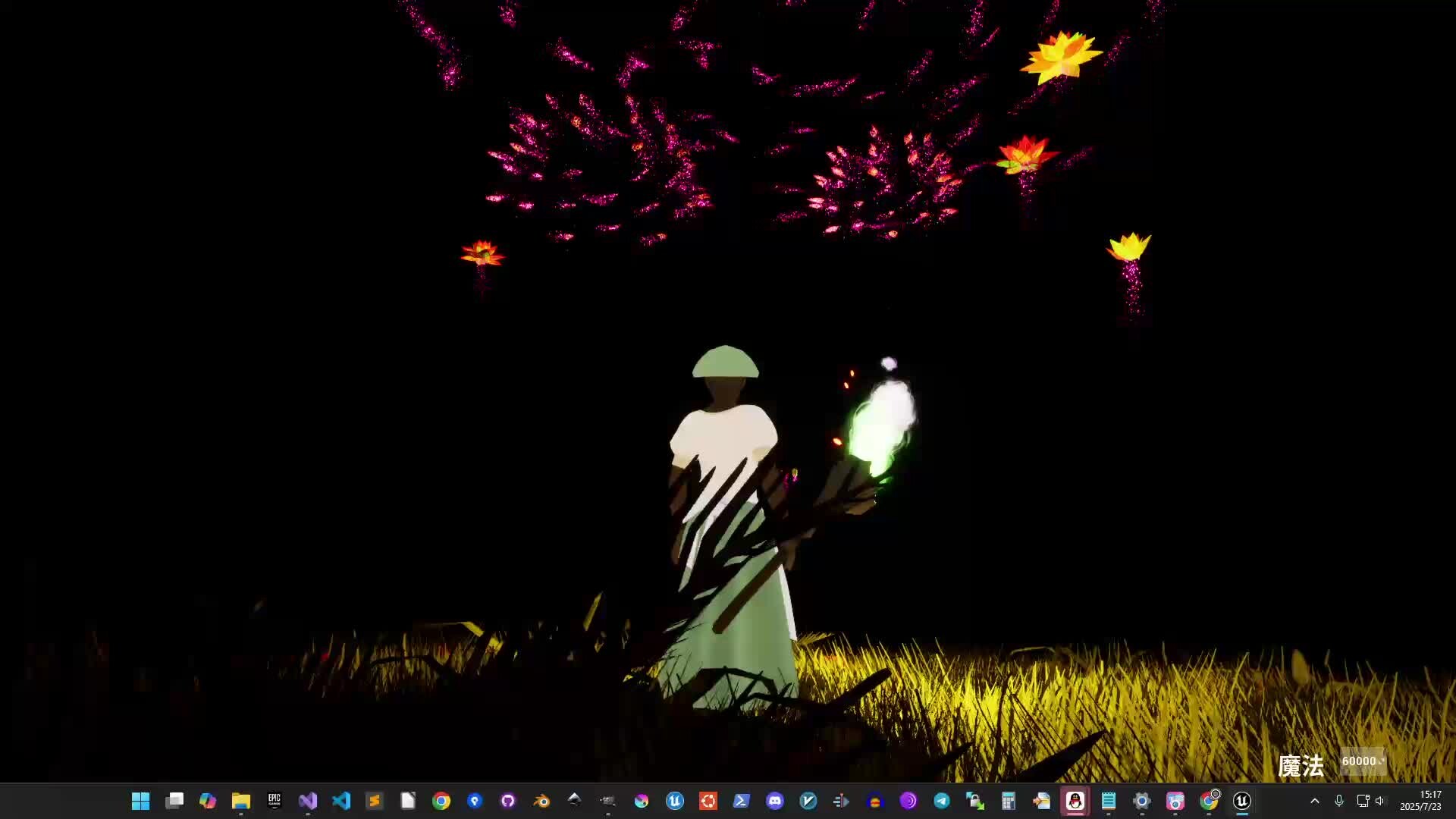The image size is (1456, 819).
Task: Open the 60000 magic value dropdown
Action: (x=1363, y=761)
